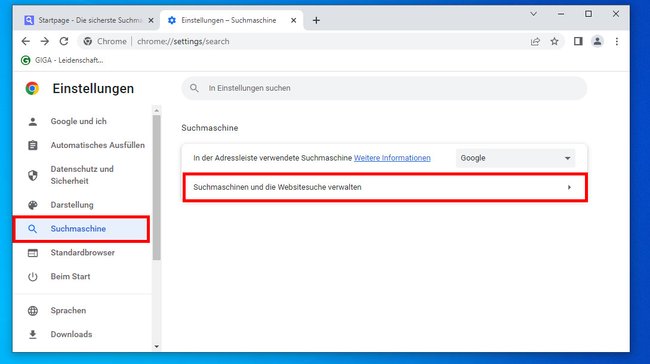Open the GIGA bookmark

(62, 61)
